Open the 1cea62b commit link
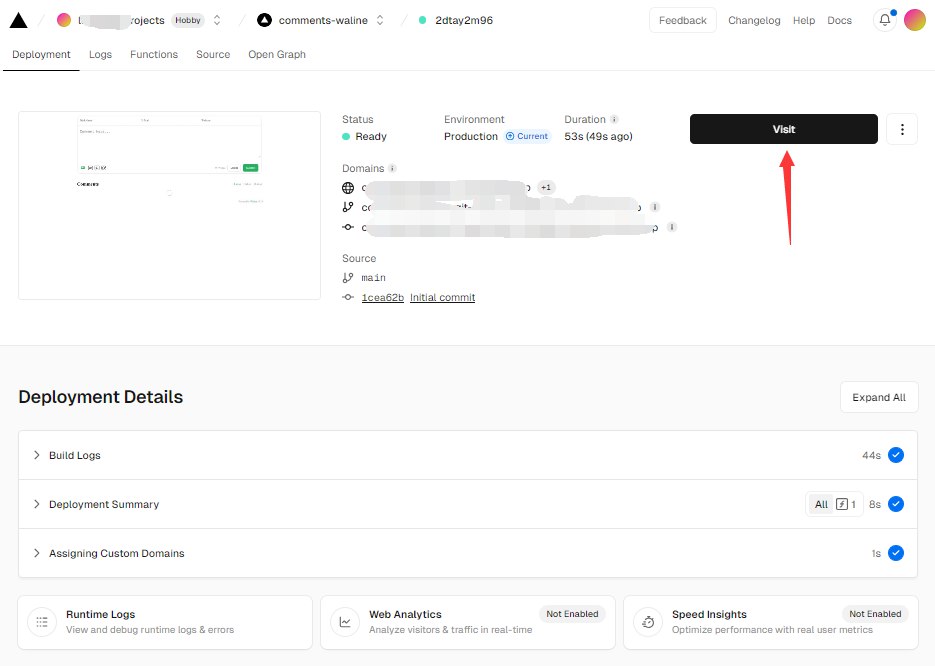The height and width of the screenshot is (666, 935). (x=382, y=298)
